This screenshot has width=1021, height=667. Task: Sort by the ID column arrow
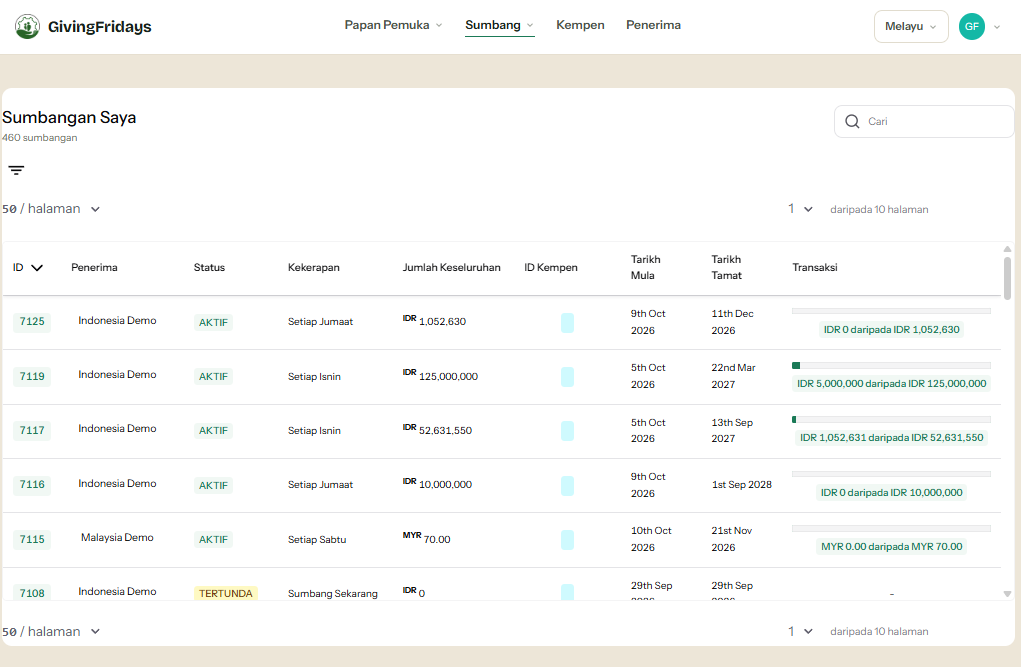coord(37,268)
